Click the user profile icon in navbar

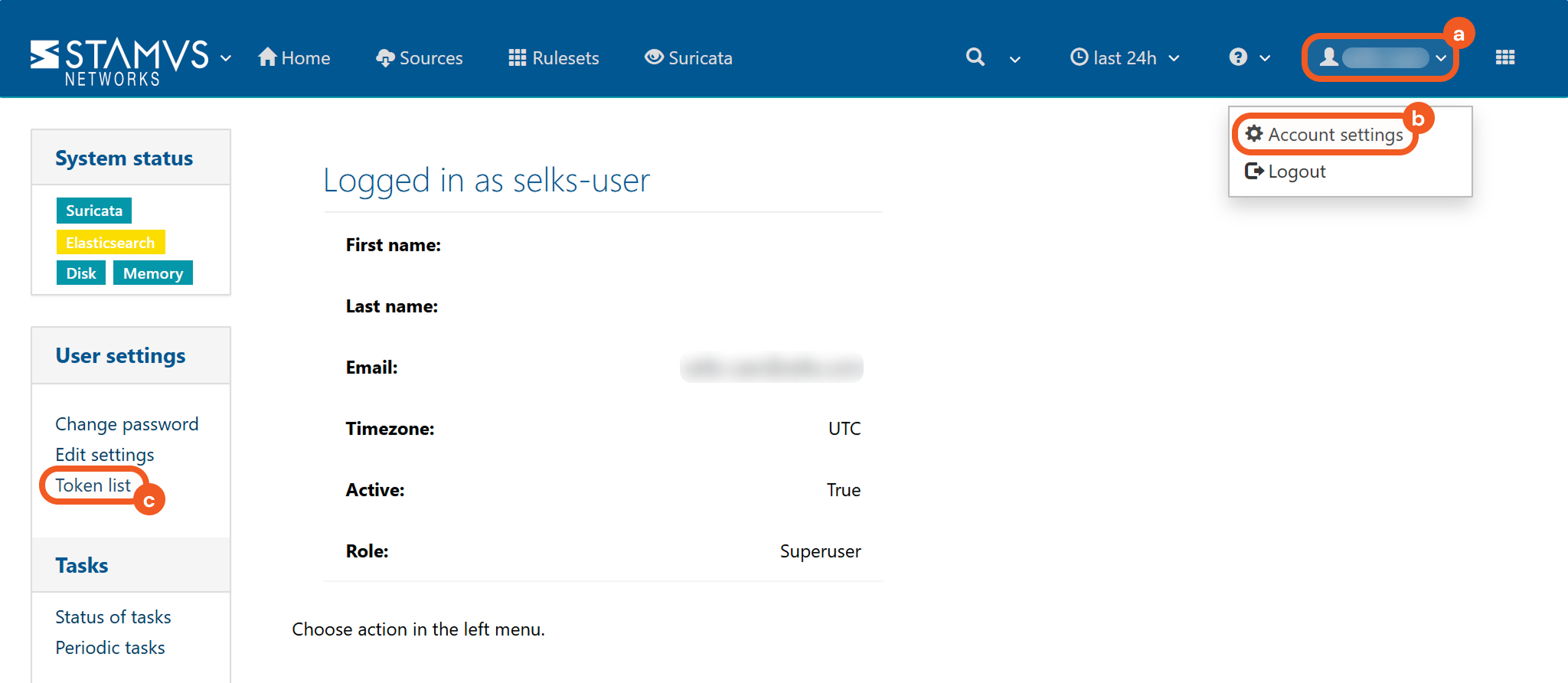[x=1329, y=57]
